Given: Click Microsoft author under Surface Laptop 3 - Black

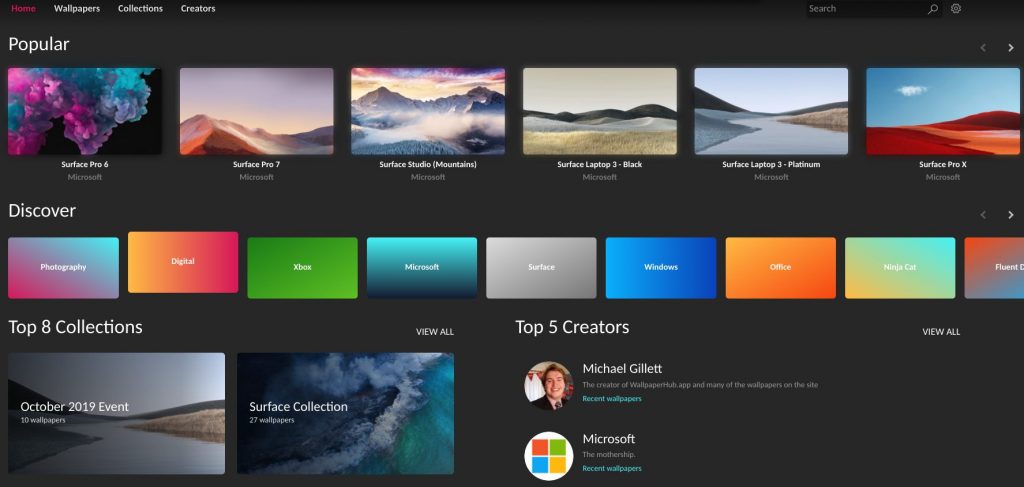Looking at the screenshot, I should (600, 177).
